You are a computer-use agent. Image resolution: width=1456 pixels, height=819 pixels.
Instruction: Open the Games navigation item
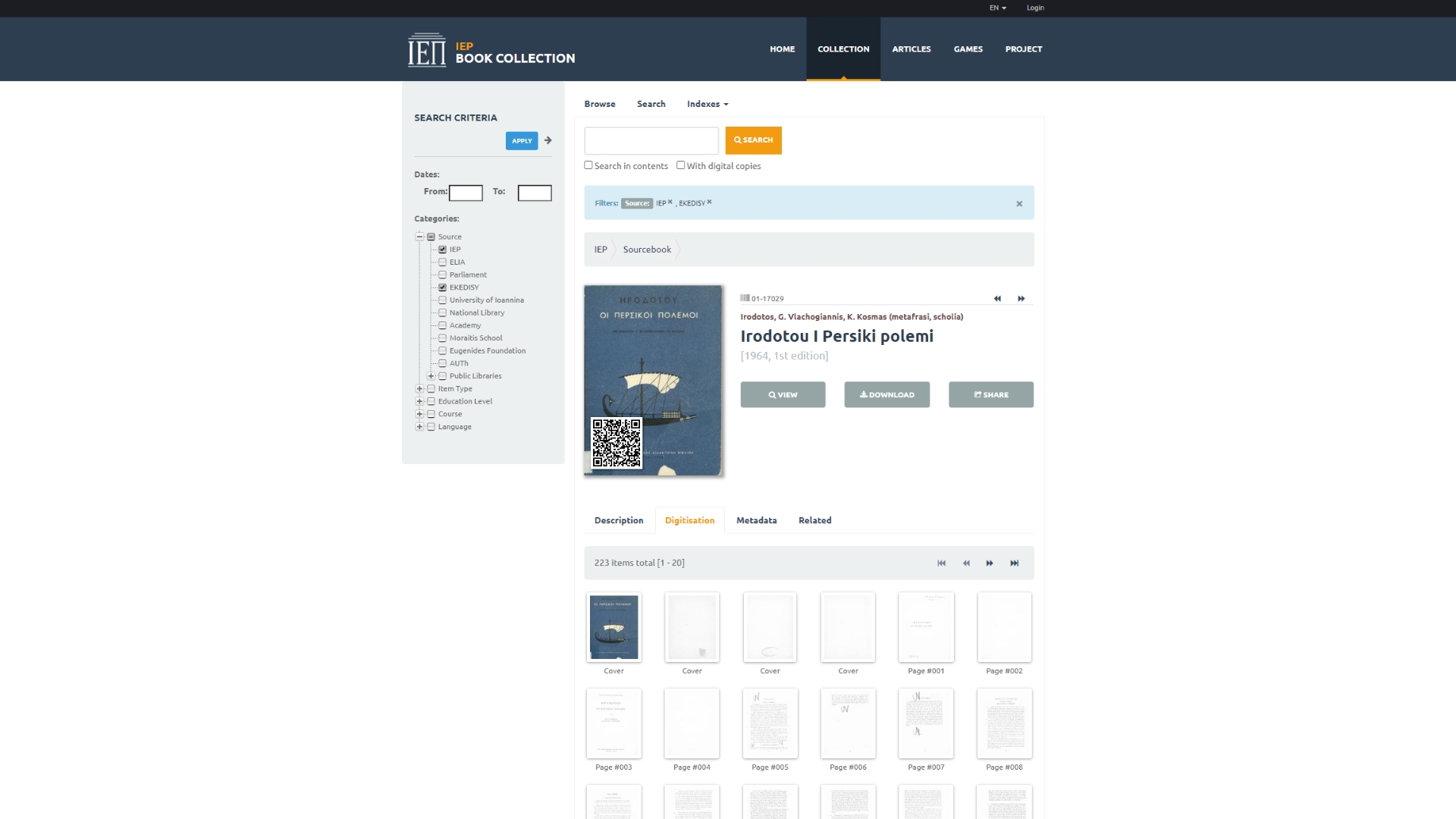(968, 49)
